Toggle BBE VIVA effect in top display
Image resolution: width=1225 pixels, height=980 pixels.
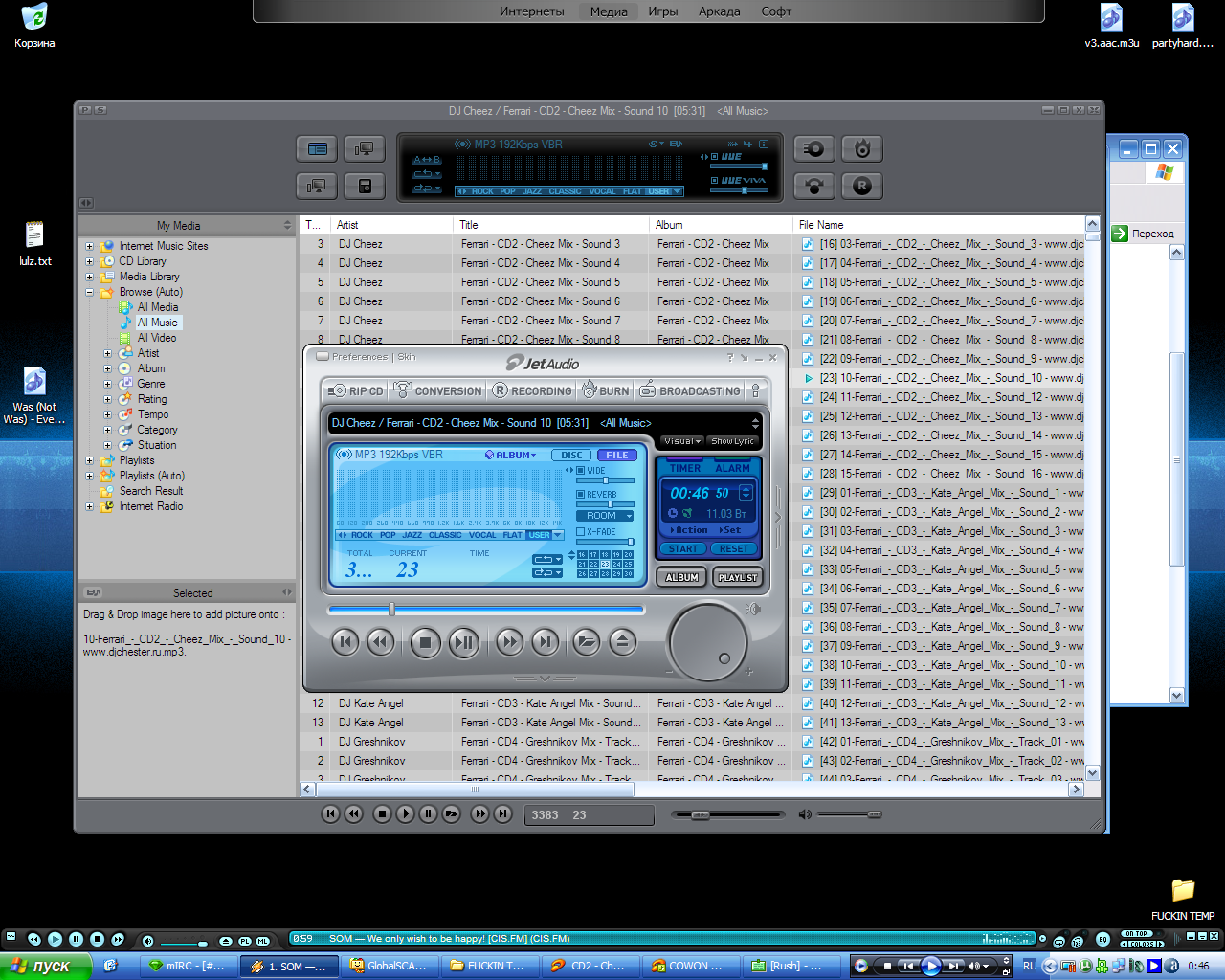714,180
